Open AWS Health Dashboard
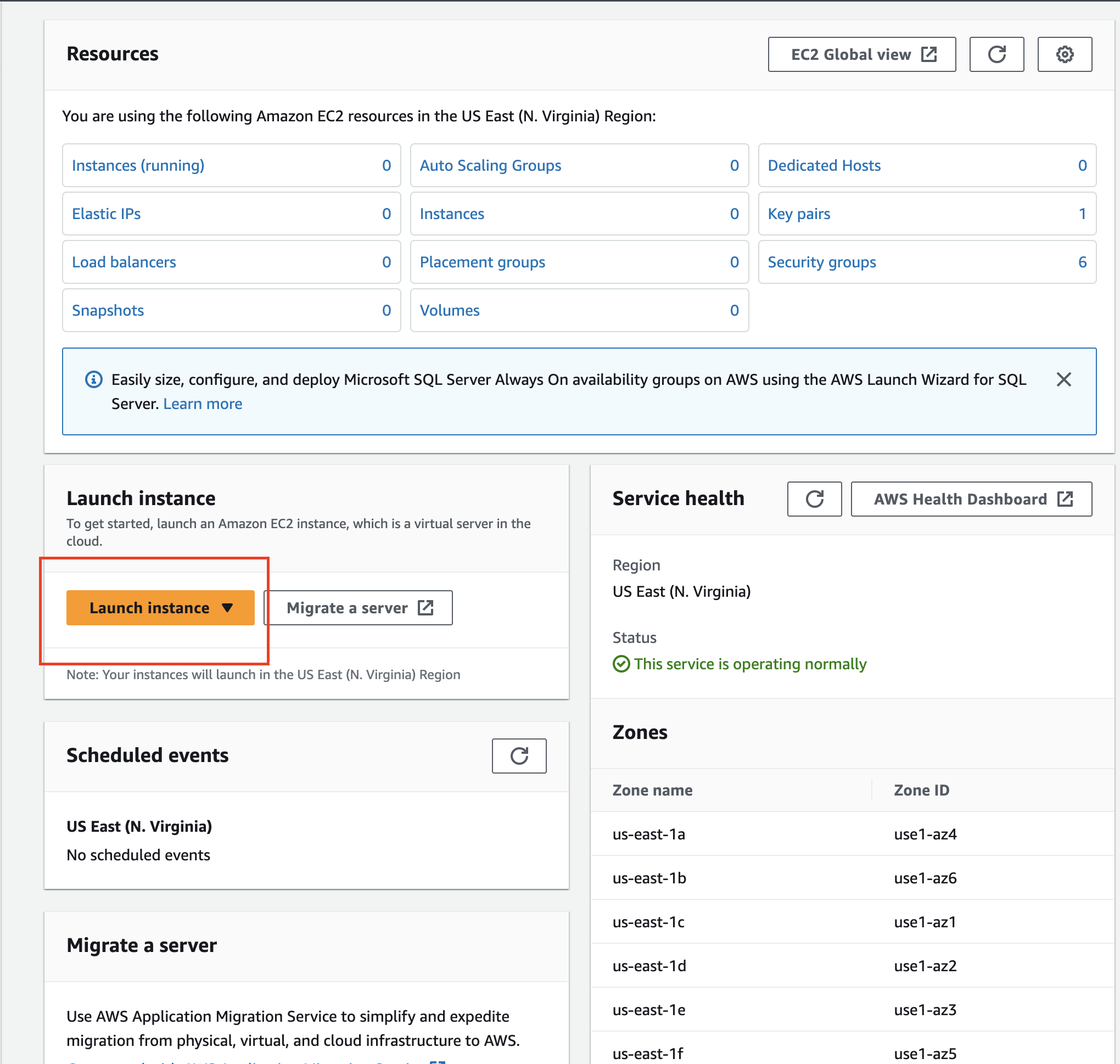1120x1064 pixels. point(971,499)
